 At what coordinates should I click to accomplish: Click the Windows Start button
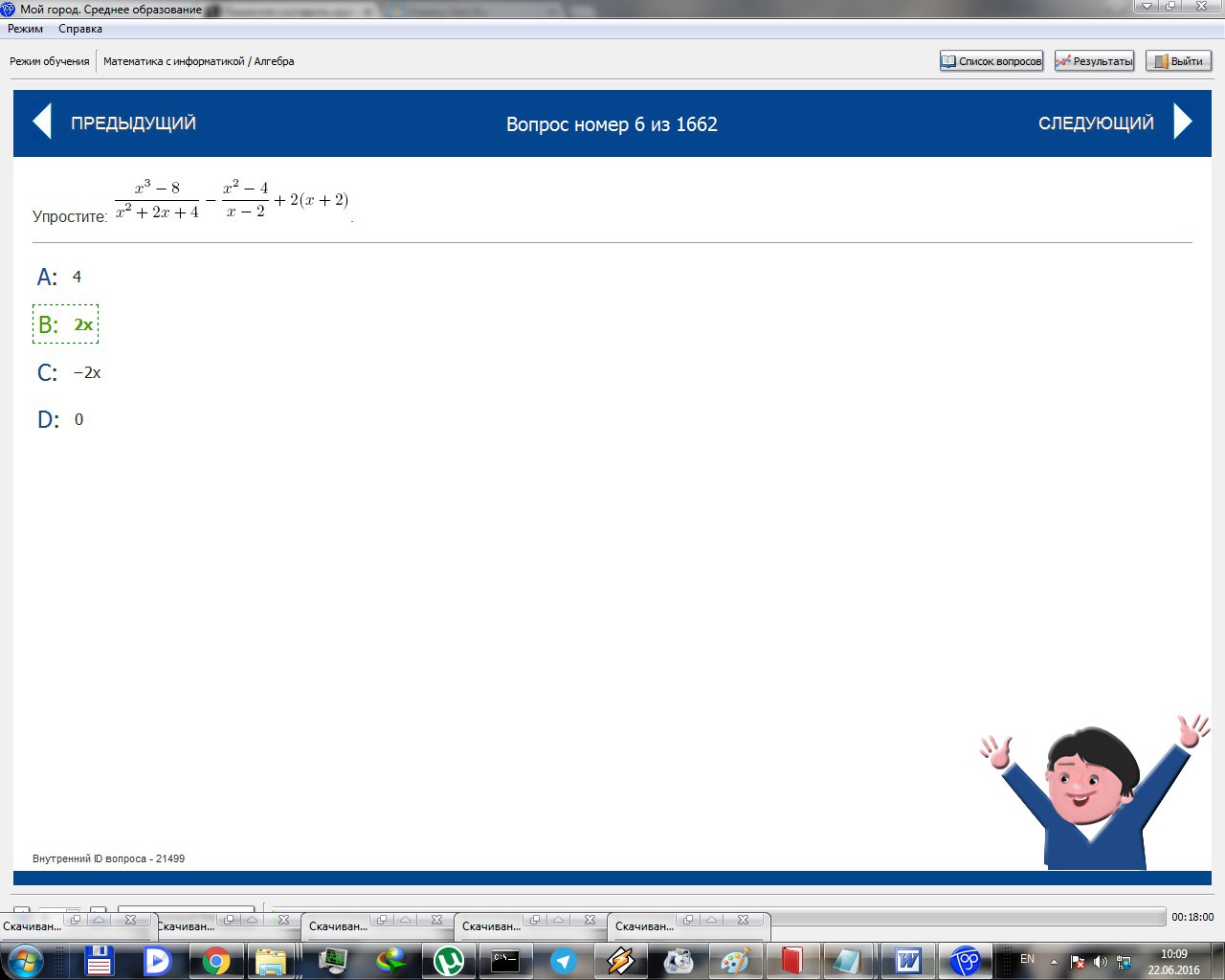[25, 960]
